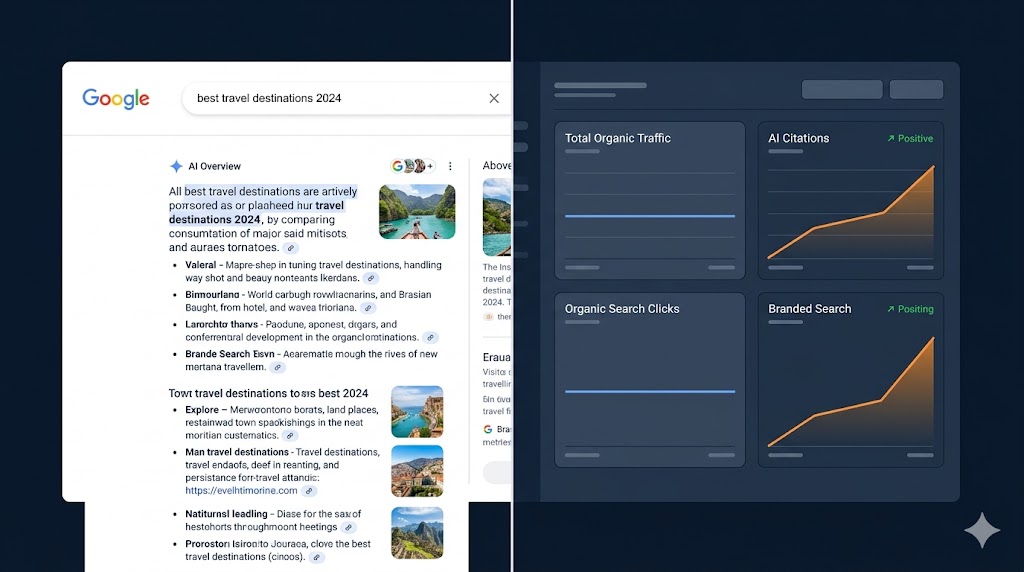
Task: Click the 'Man travel destinations' bullet title
Action: tap(237, 452)
